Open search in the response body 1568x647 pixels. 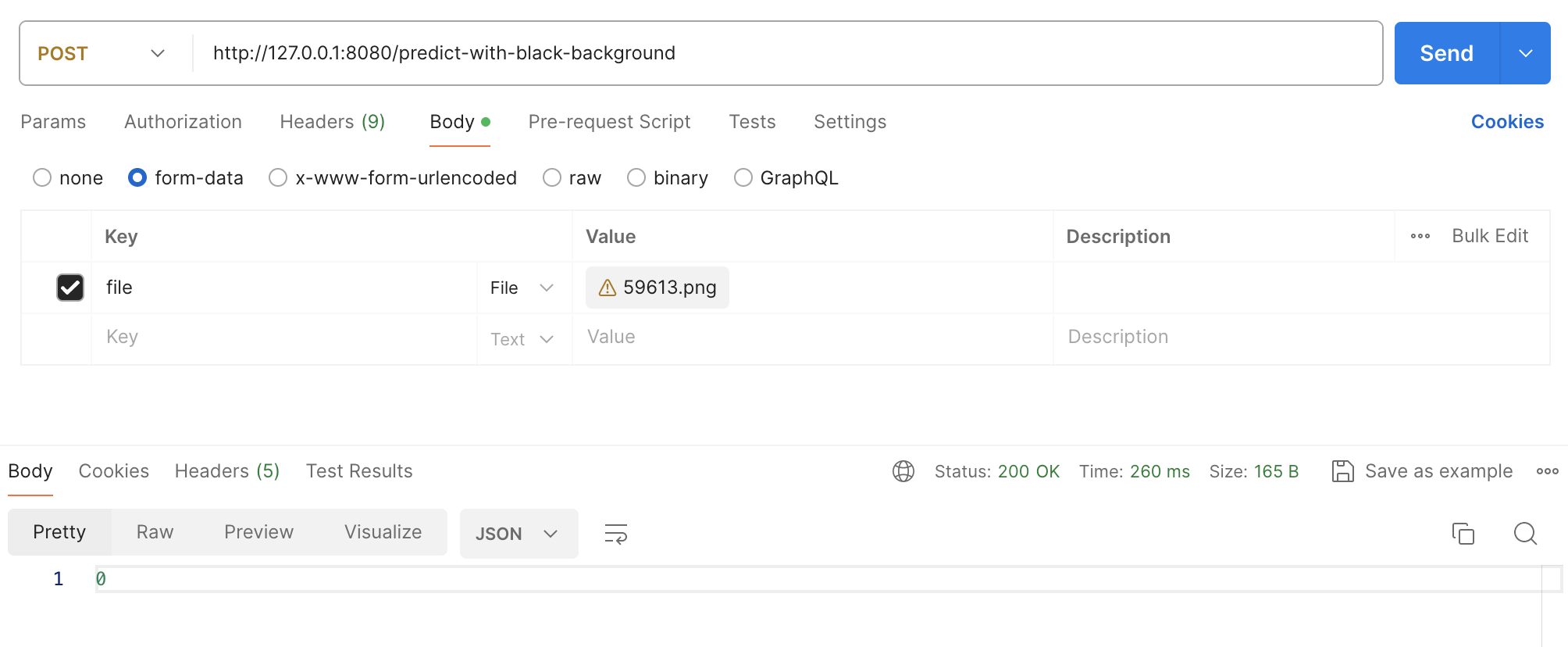click(x=1524, y=534)
